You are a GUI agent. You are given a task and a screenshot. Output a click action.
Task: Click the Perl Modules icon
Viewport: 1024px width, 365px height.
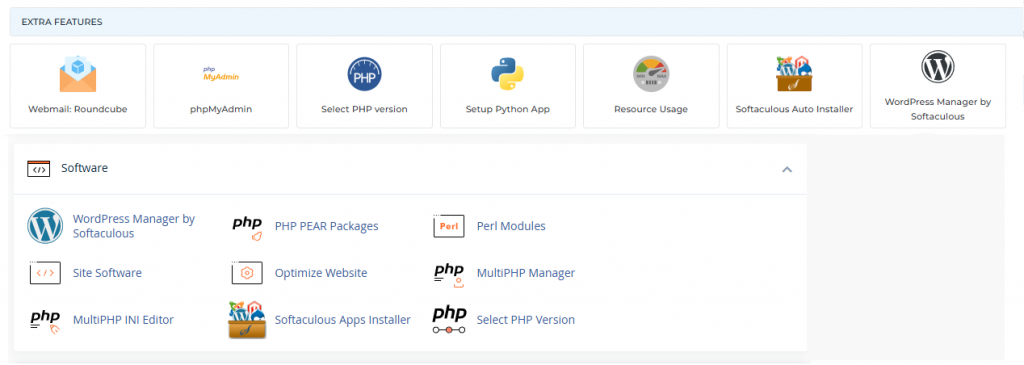(x=449, y=226)
